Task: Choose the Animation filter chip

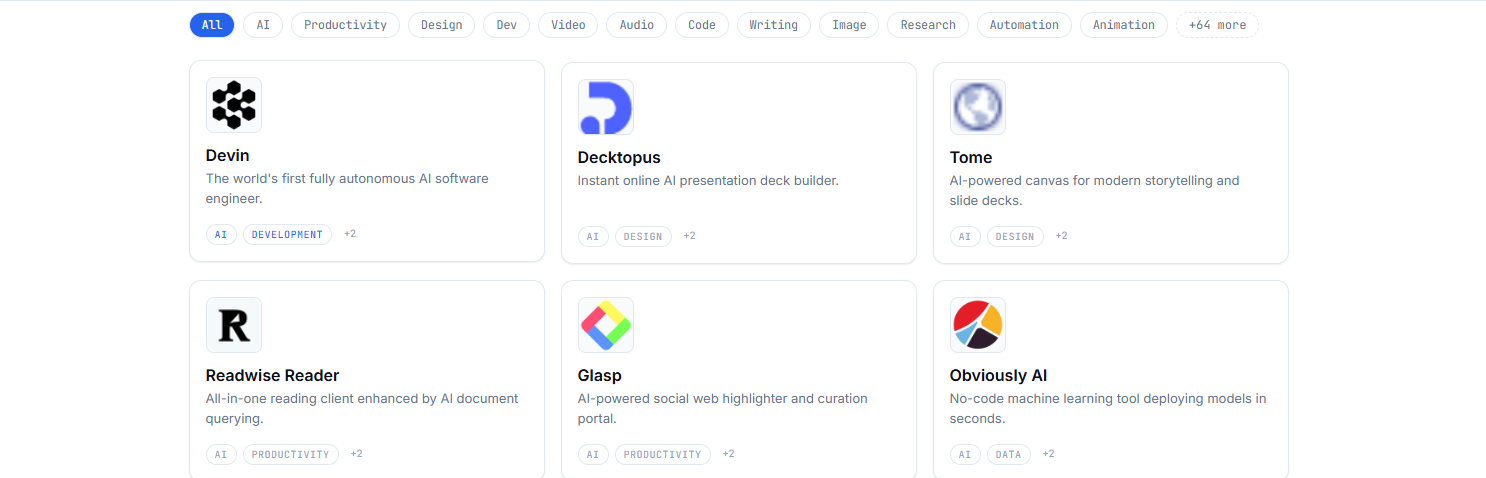Action: tap(1124, 25)
